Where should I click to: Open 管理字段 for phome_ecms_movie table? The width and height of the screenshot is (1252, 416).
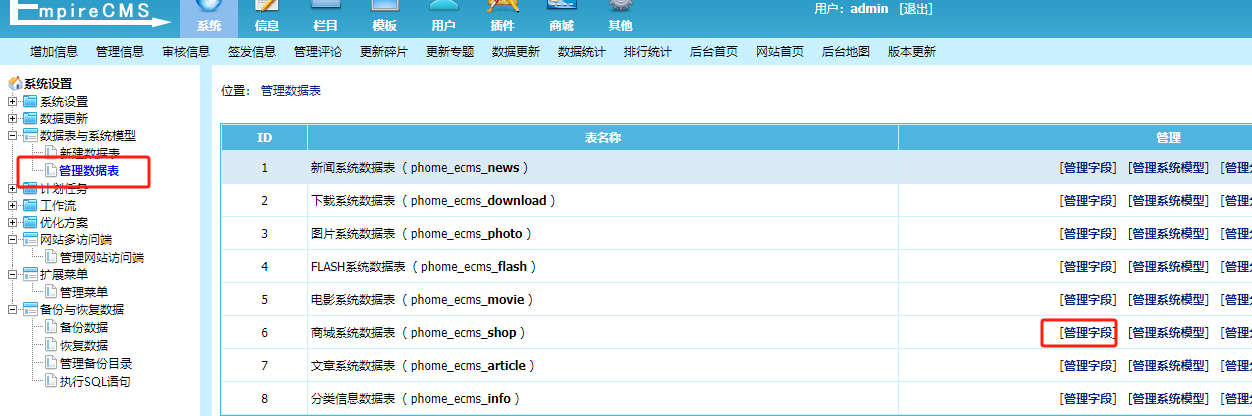click(x=1088, y=300)
